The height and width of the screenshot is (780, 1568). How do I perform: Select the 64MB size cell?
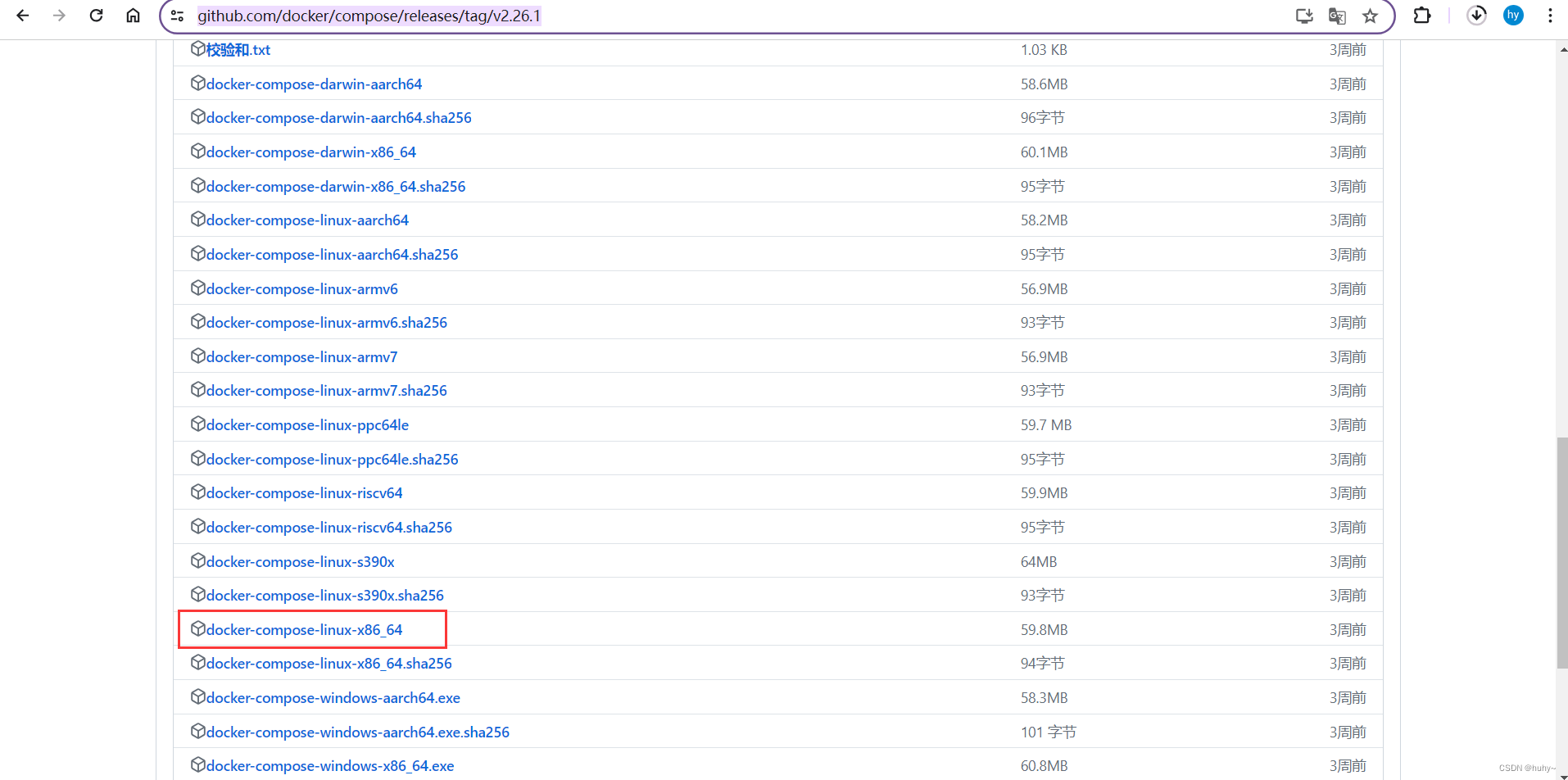(1039, 562)
